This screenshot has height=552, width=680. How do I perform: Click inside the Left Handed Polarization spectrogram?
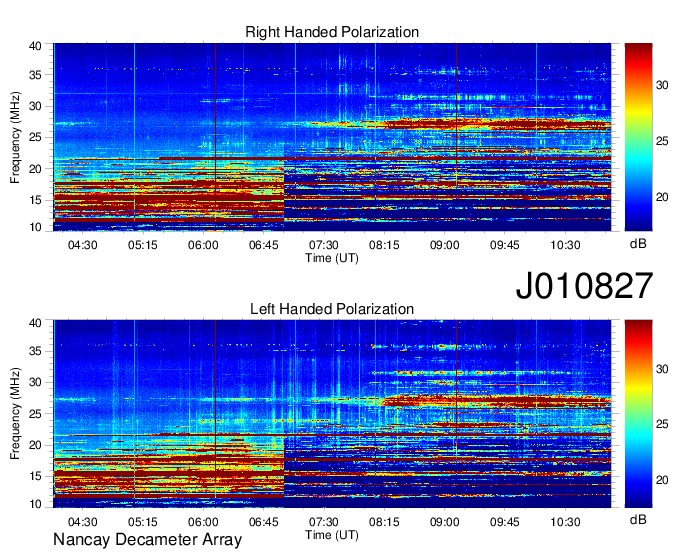tap(332, 414)
